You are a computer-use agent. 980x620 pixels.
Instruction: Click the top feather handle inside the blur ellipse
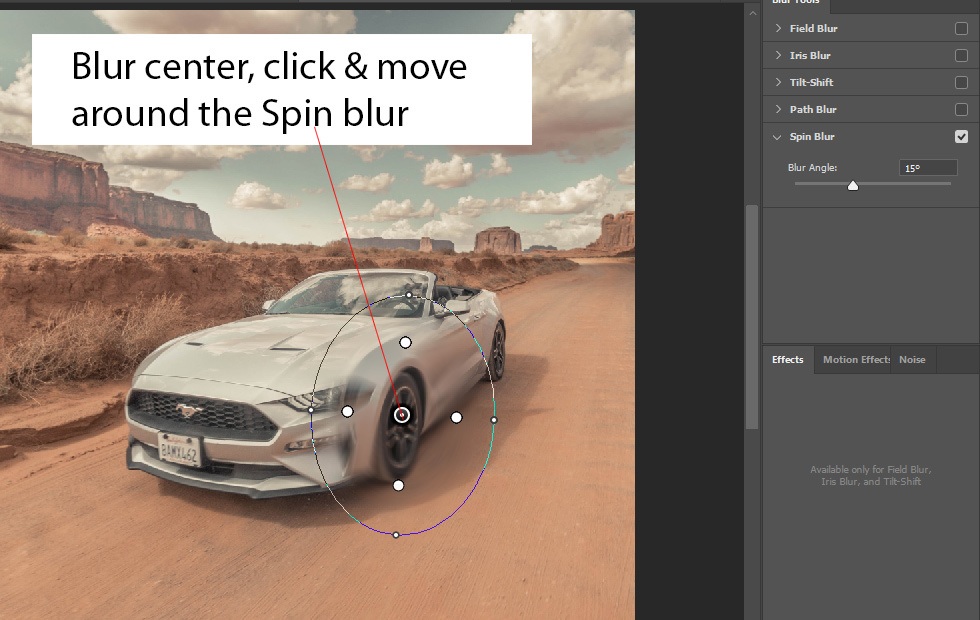[x=405, y=342]
